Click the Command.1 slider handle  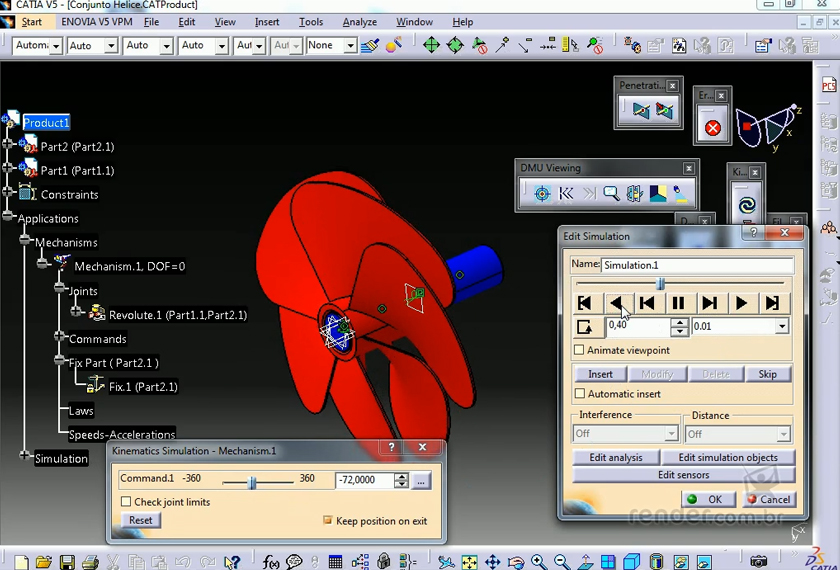point(252,482)
